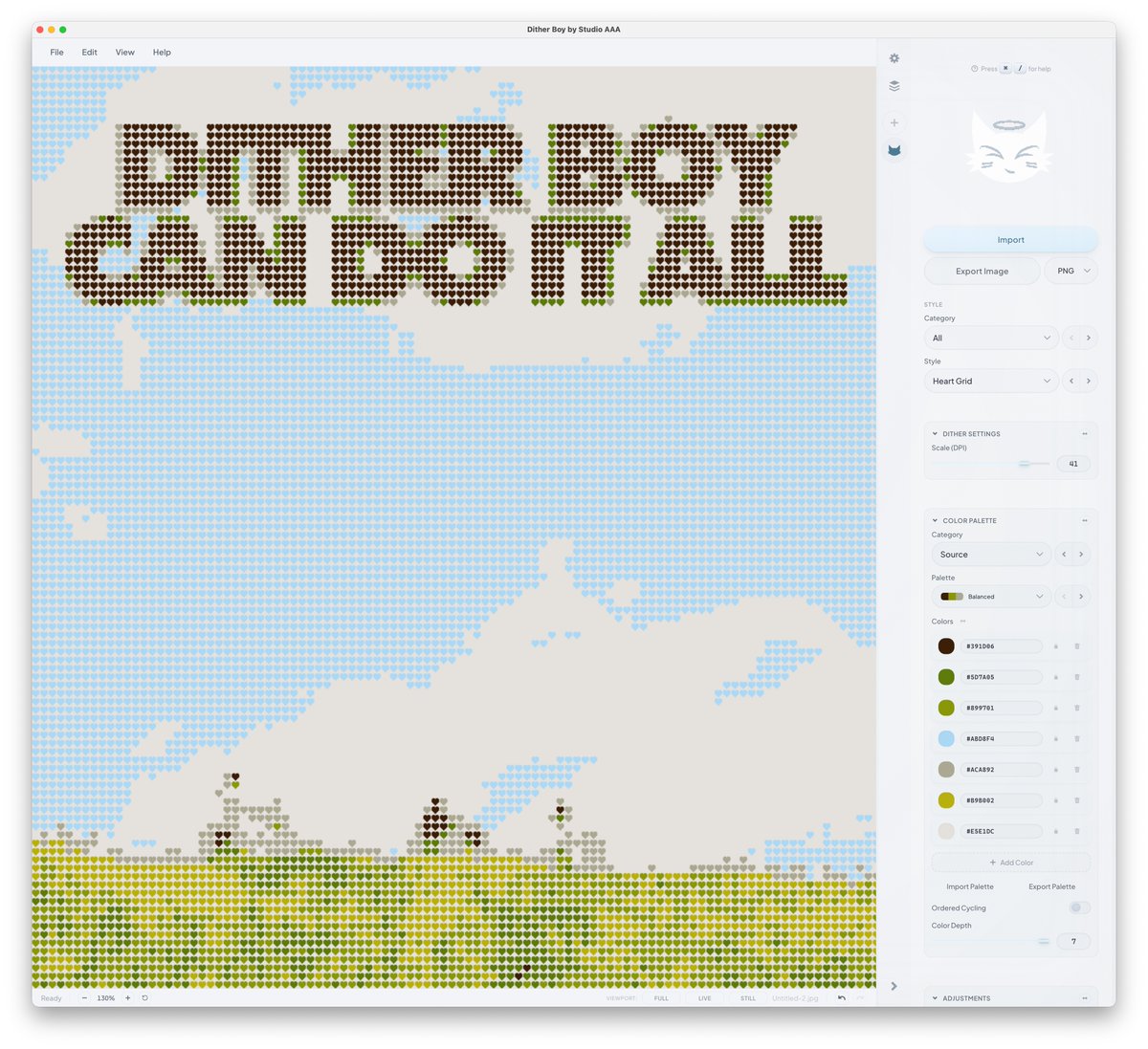The height and width of the screenshot is (1049, 1148).
Task: Open the File menu
Action: (57, 53)
